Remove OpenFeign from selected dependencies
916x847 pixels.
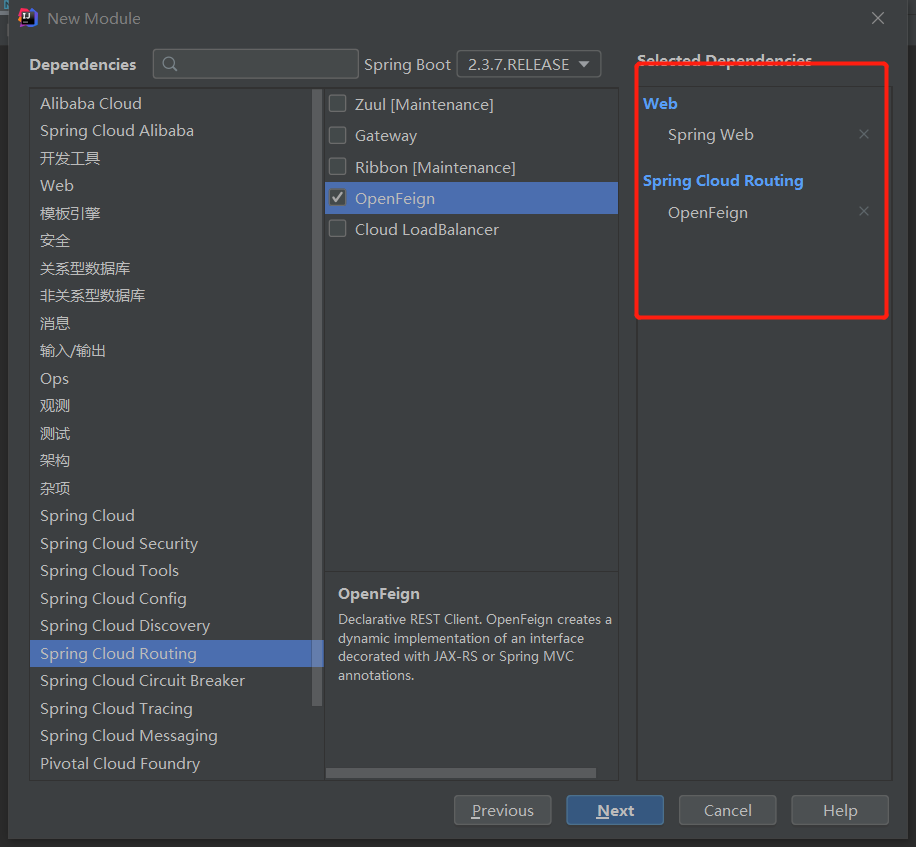[x=863, y=211]
